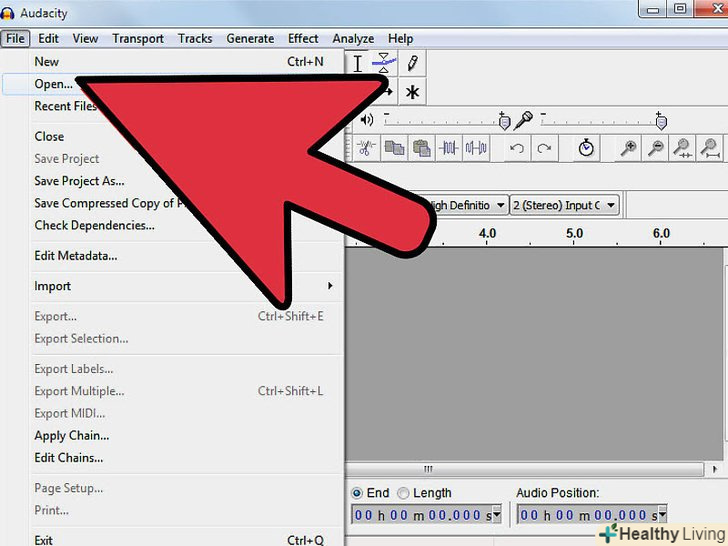Click the Fit Selection zoom icon
Screen dimensions: 728x546
click(x=682, y=148)
